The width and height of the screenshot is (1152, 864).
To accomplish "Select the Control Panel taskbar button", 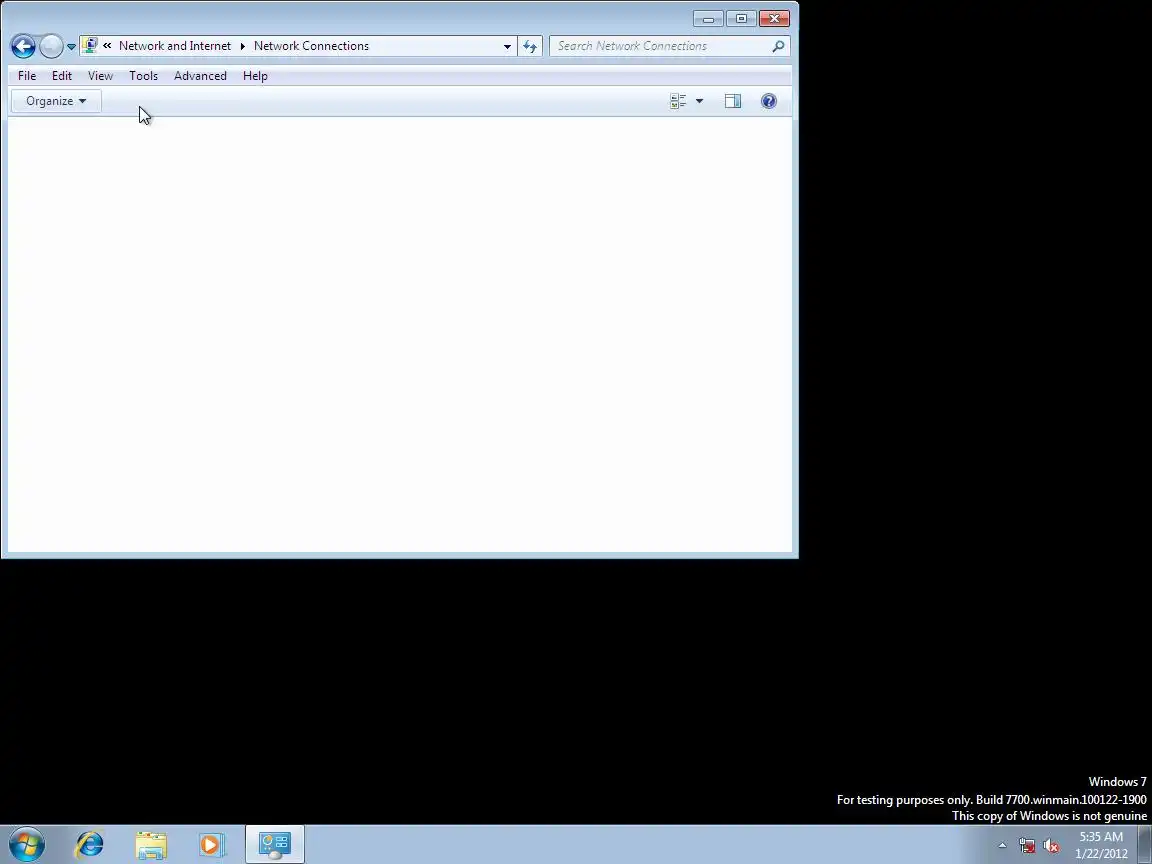I will coord(275,845).
